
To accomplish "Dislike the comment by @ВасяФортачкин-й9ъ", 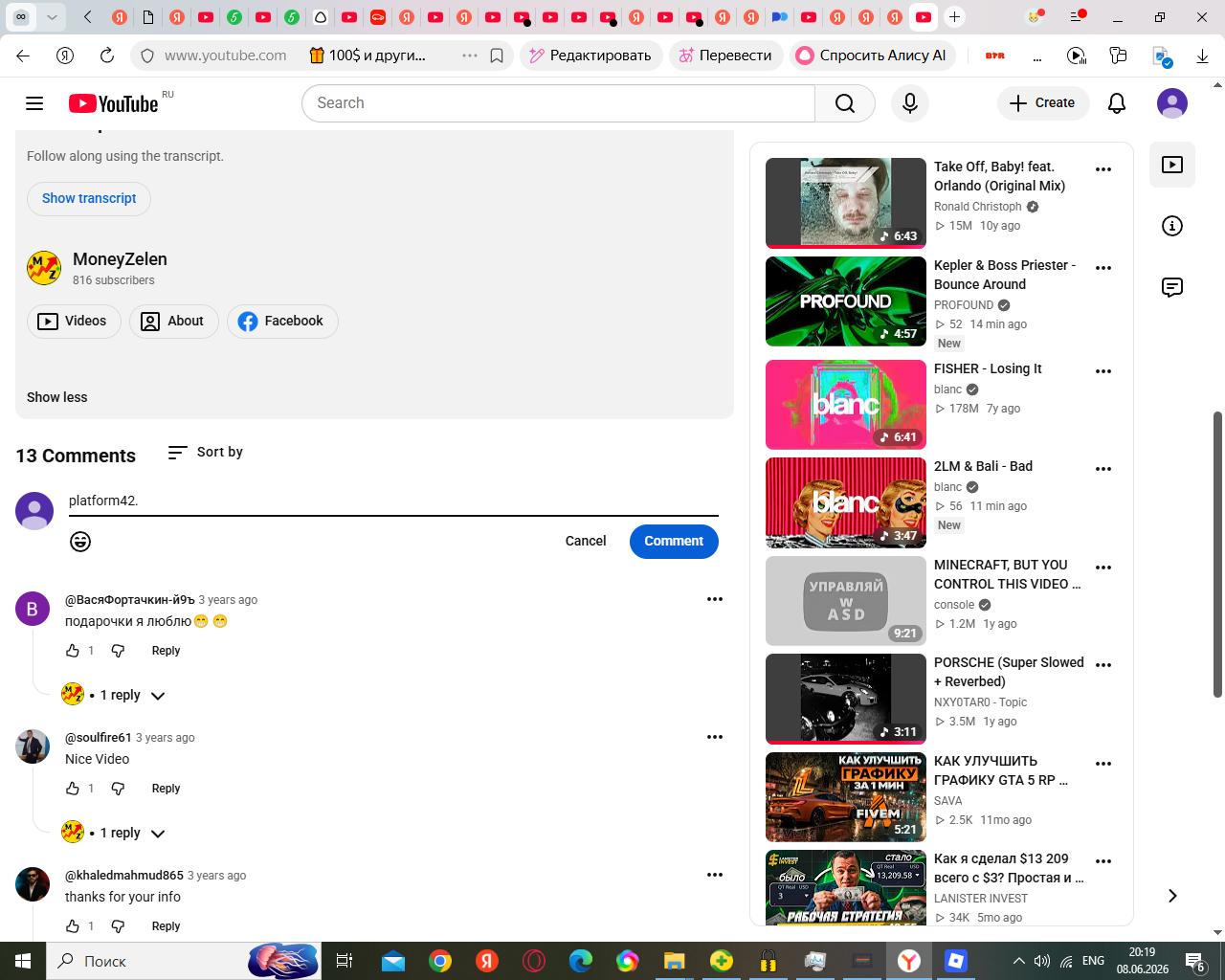I will 118,651.
